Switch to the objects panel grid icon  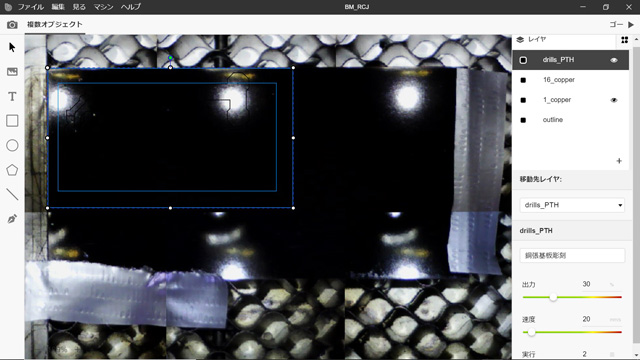(624, 40)
